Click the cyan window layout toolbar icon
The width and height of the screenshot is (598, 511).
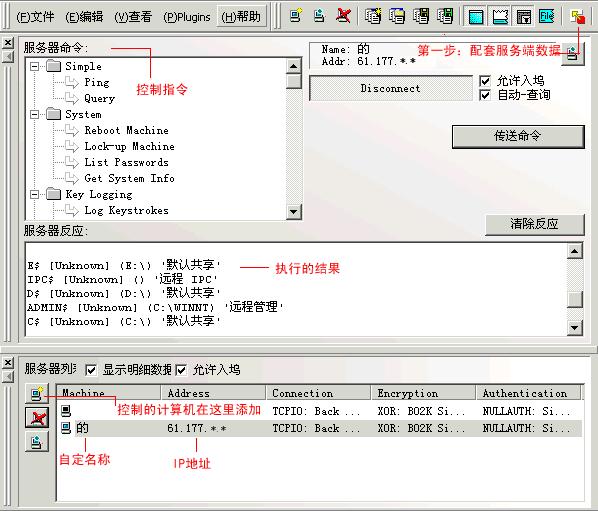coord(476,17)
